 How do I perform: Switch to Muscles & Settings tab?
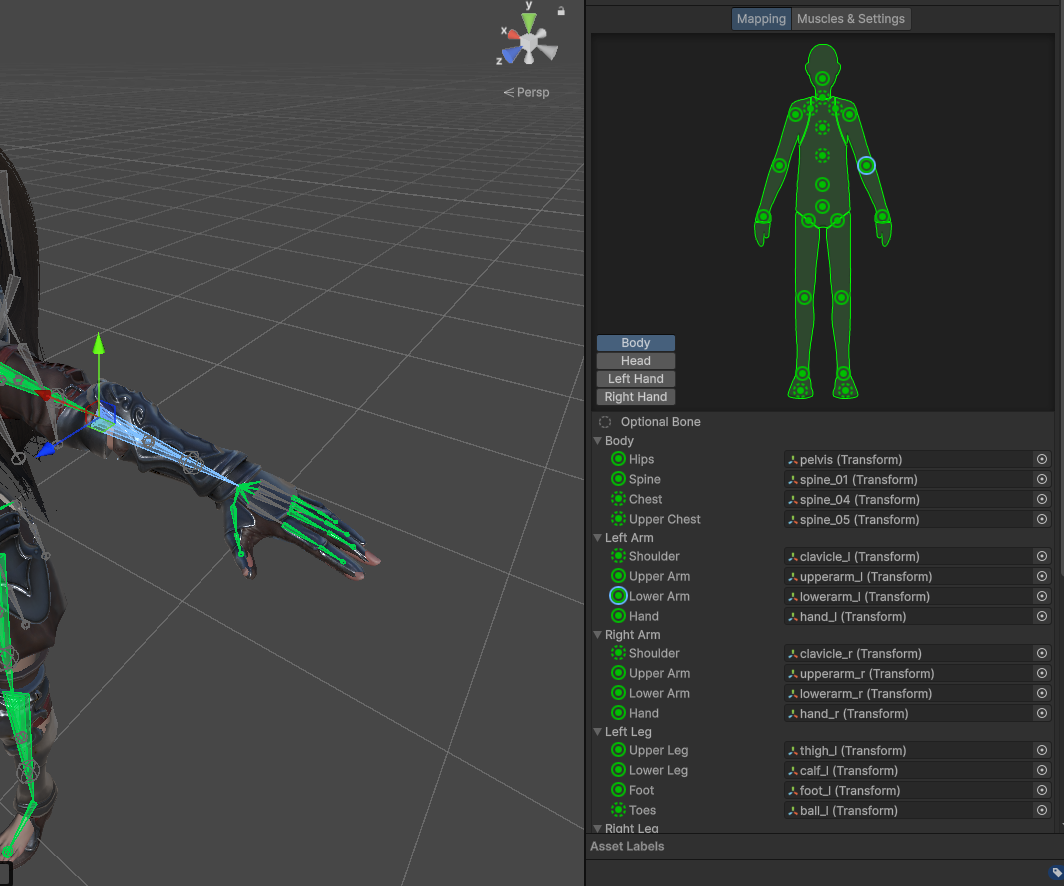[x=850, y=19]
